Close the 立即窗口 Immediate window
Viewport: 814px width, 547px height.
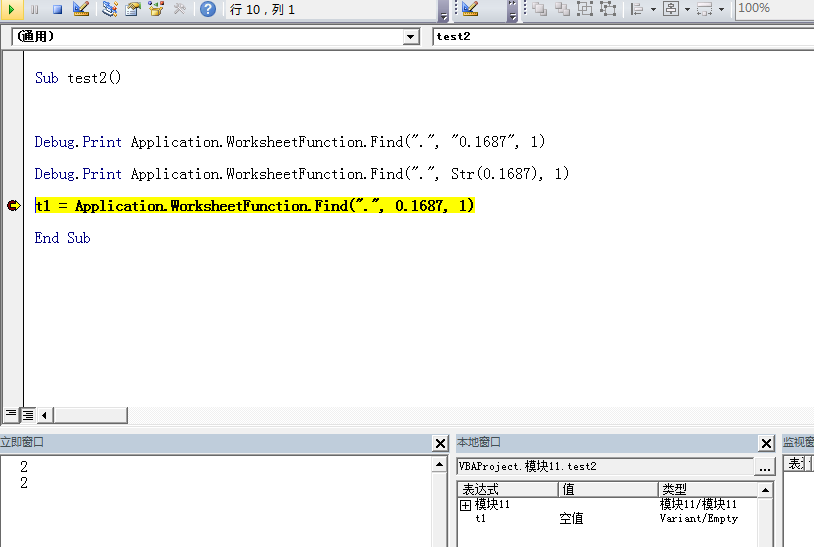pos(440,443)
